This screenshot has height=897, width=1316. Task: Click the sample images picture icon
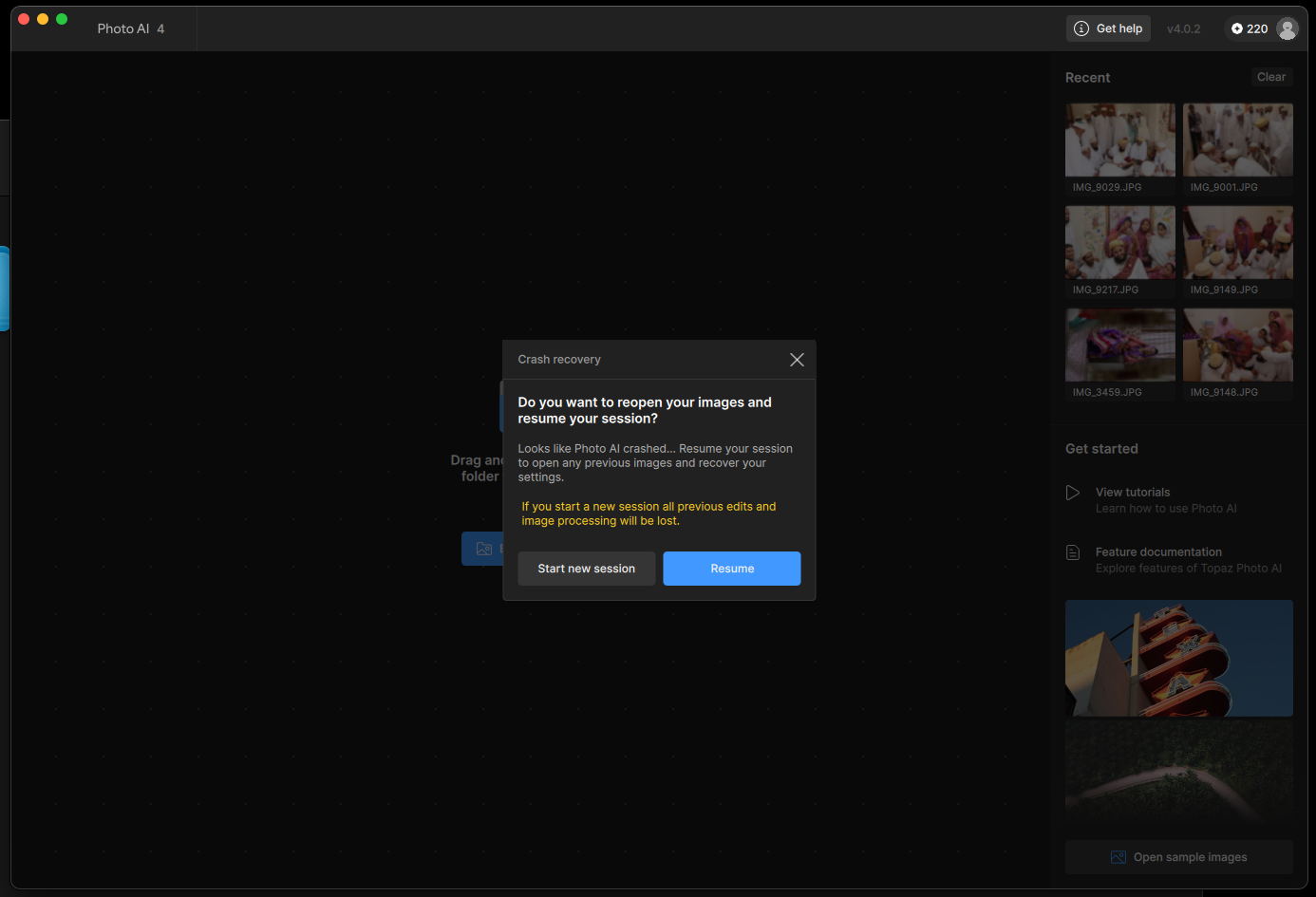tap(1119, 857)
